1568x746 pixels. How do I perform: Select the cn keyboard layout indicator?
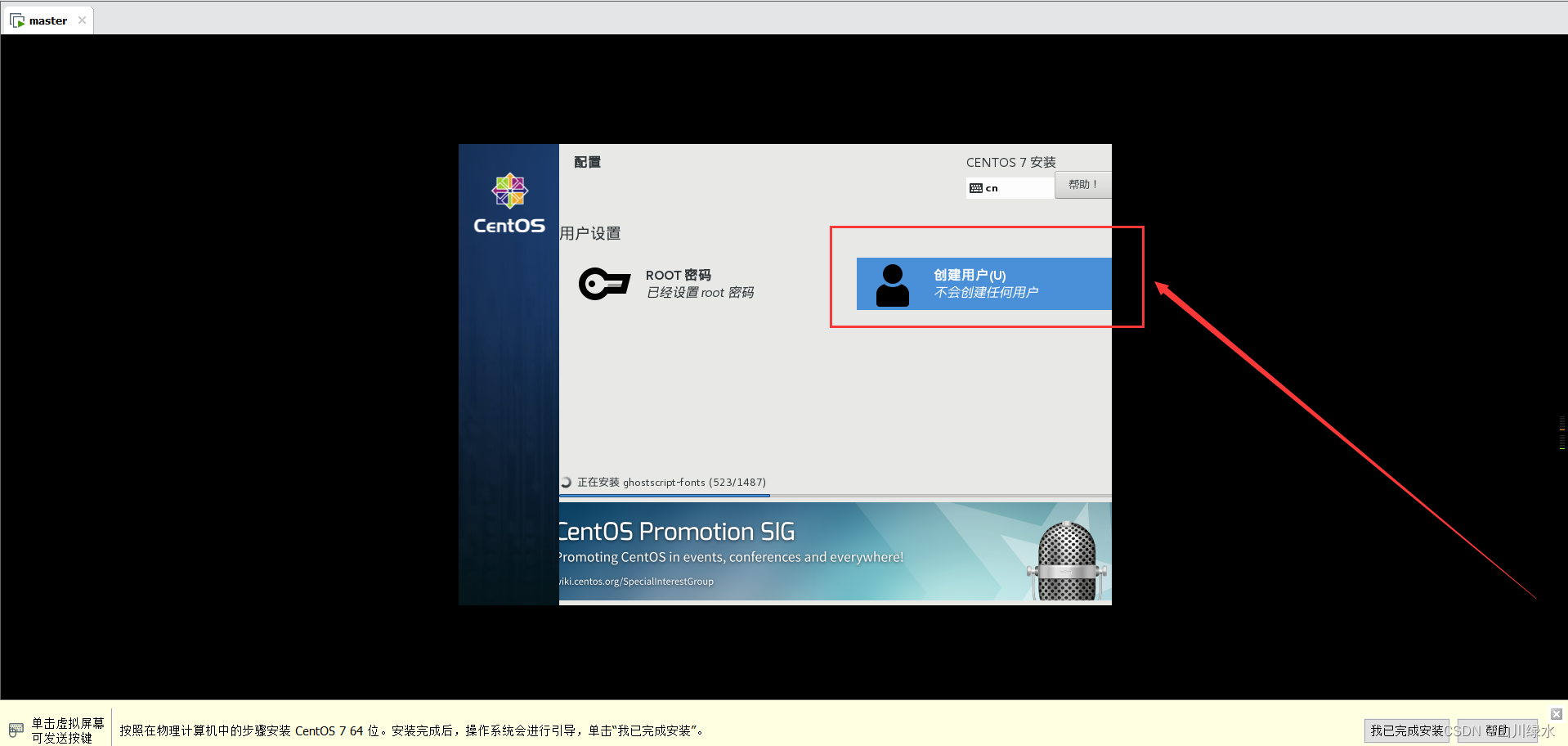pyautogui.click(x=1010, y=188)
